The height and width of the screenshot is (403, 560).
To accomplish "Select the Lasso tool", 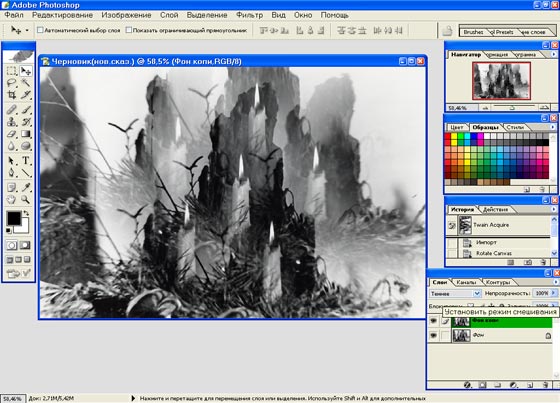I will tap(11, 83).
